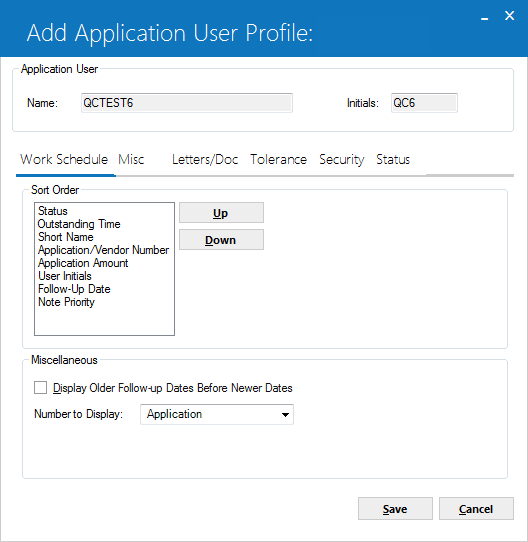Choose Follow-Up Date in sort list
The image size is (528, 542).
(74, 289)
